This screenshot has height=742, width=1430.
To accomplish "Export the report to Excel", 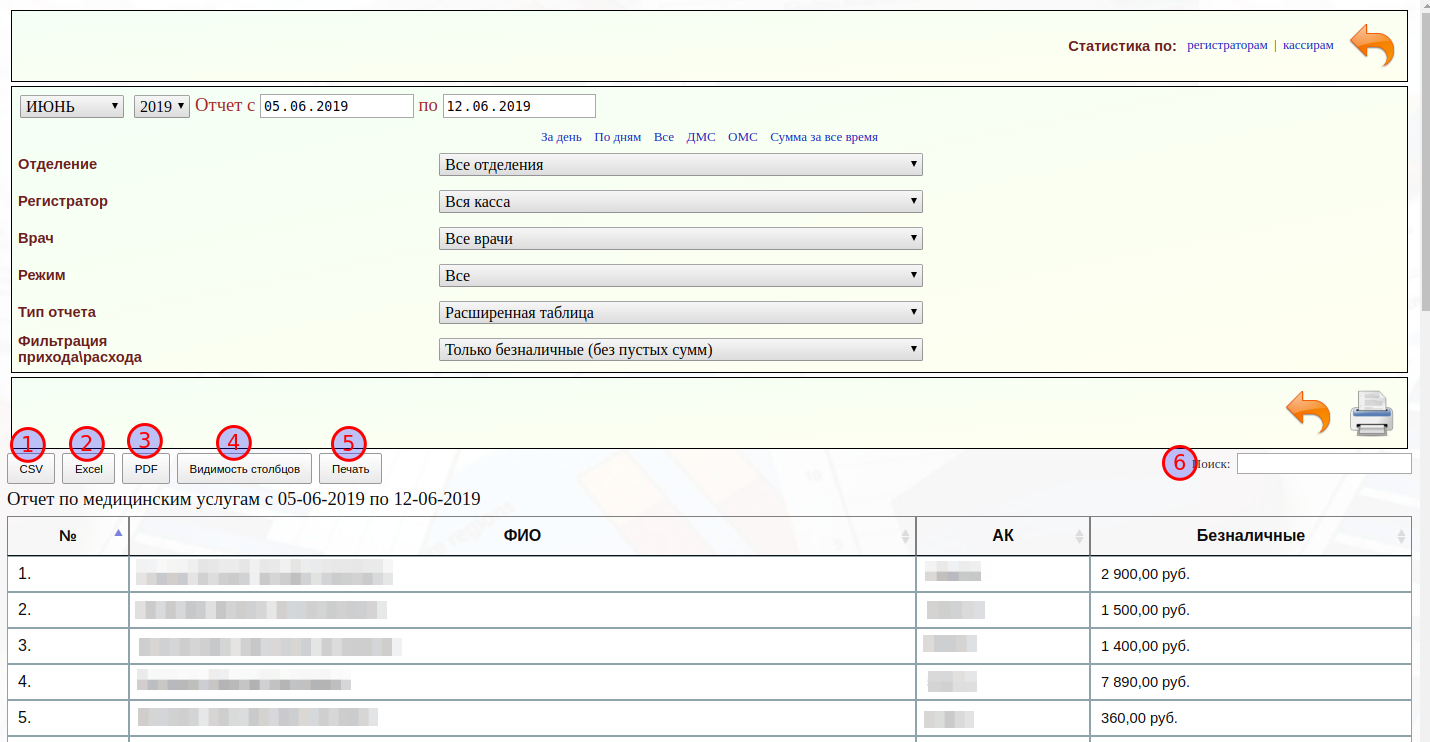I will [88, 468].
